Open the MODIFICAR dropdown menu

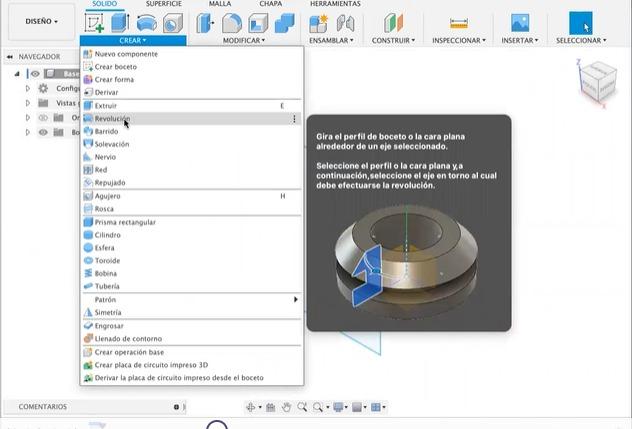(244, 40)
